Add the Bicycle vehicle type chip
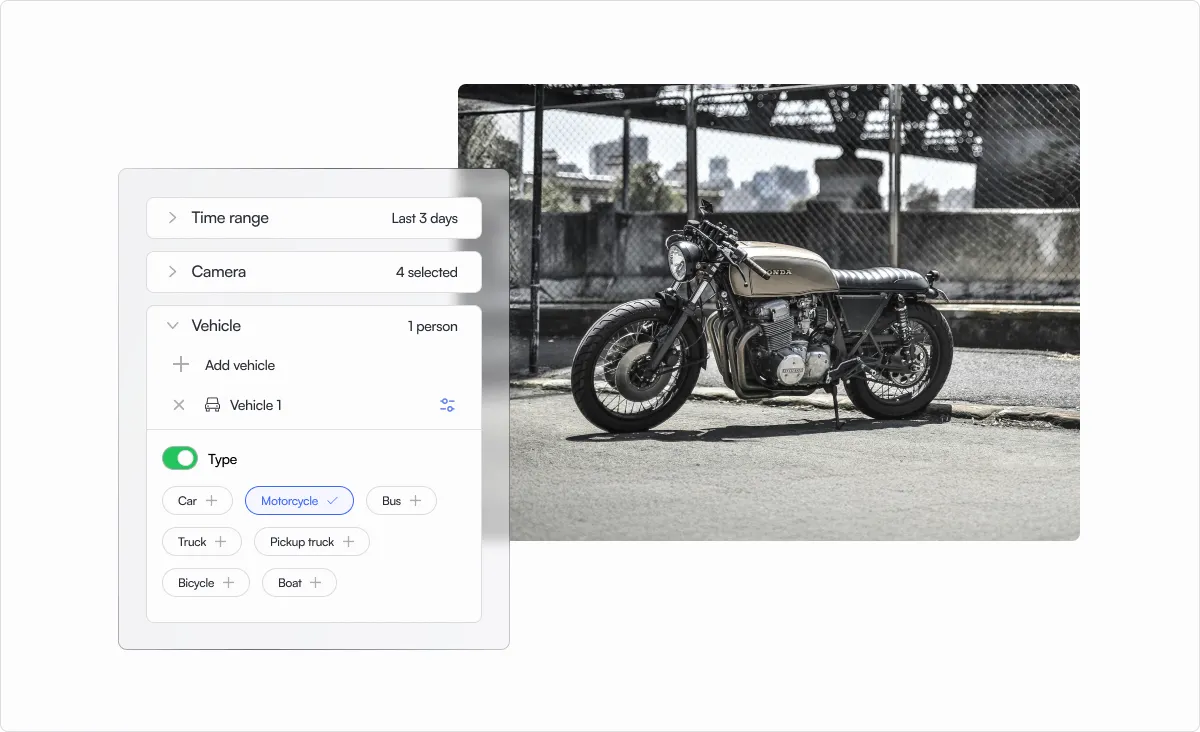 [x=206, y=583]
